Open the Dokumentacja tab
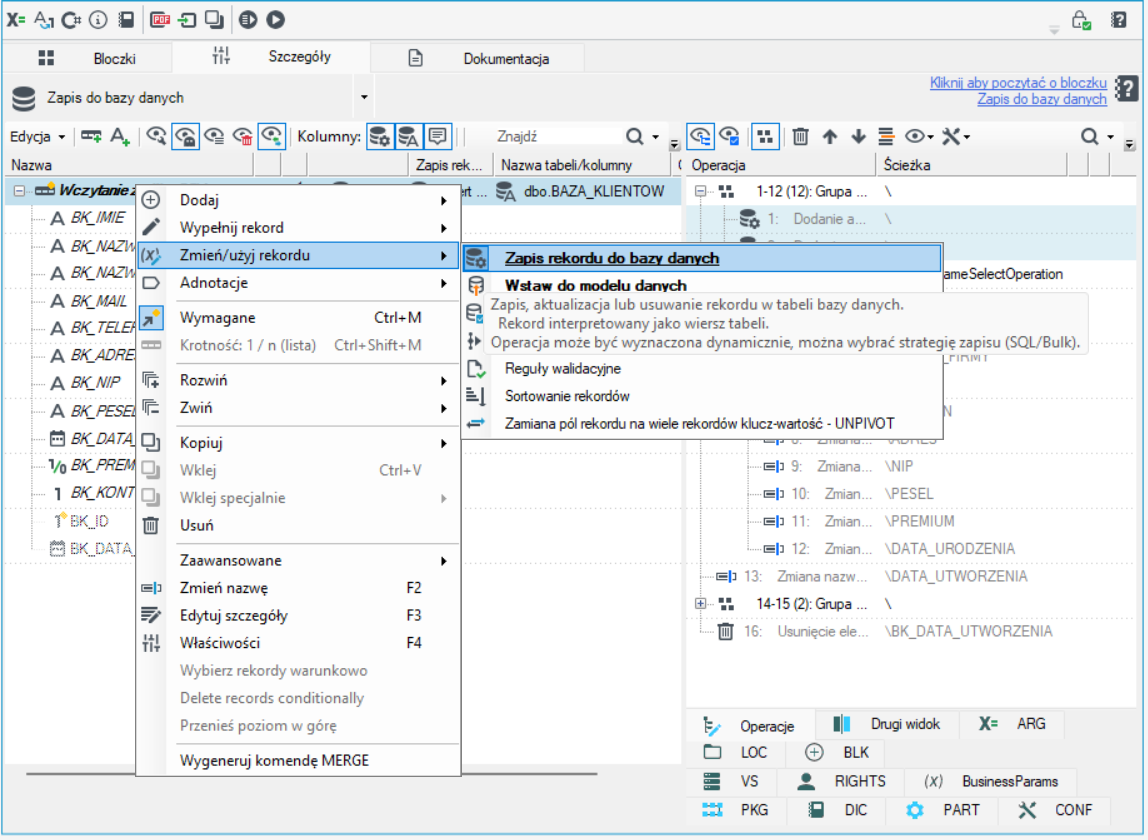 (479, 59)
